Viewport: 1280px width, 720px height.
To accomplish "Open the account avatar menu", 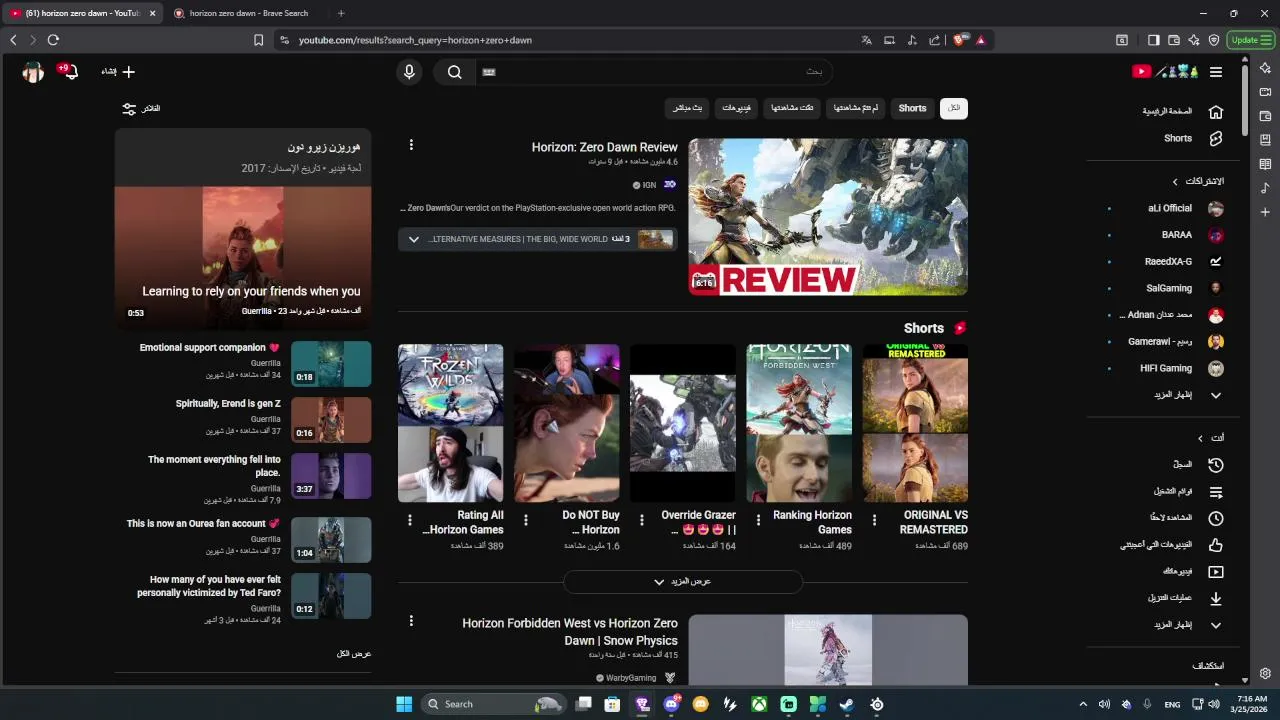I will point(33,72).
